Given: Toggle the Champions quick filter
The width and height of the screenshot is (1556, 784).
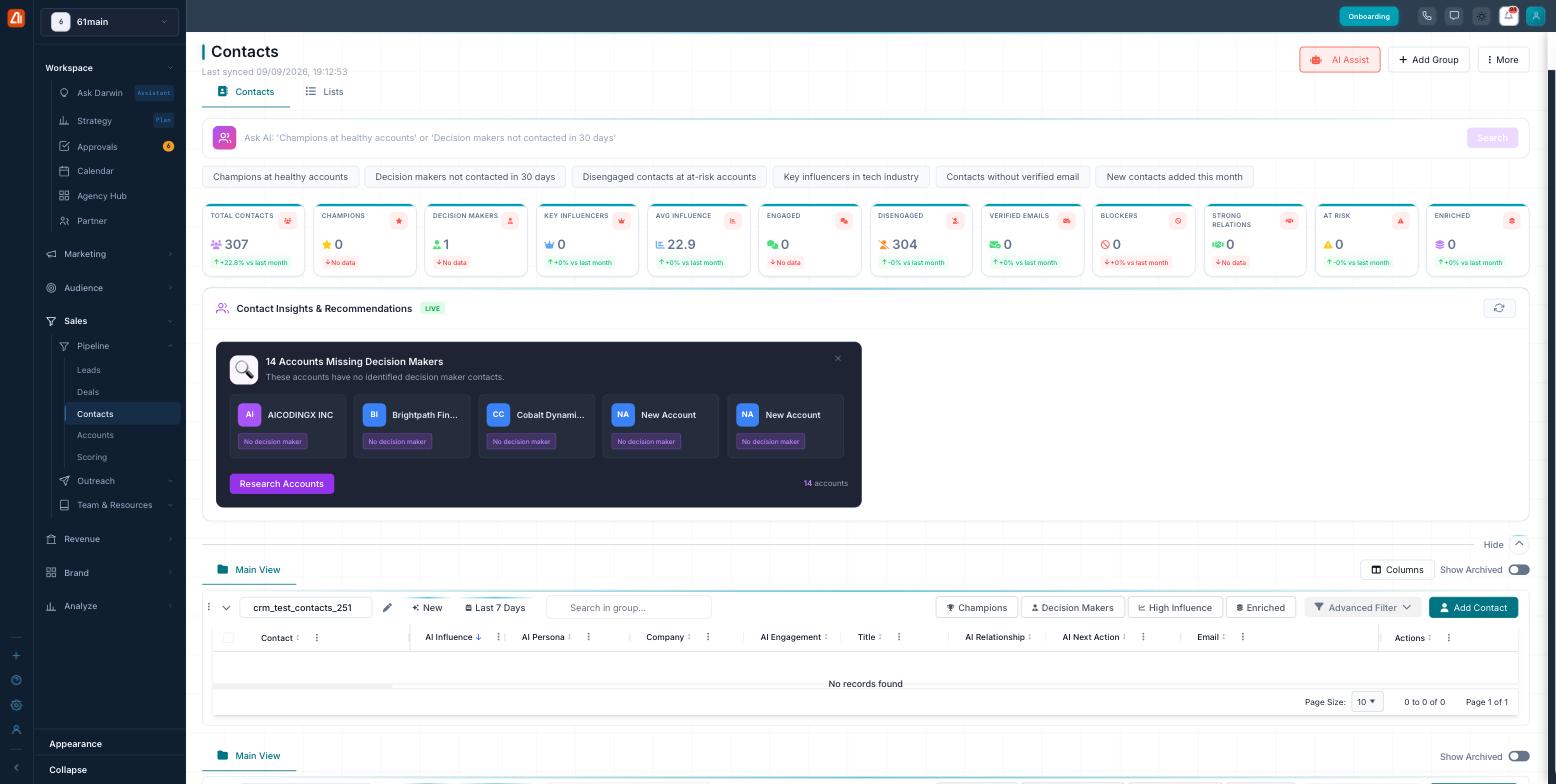Looking at the screenshot, I should [x=977, y=608].
